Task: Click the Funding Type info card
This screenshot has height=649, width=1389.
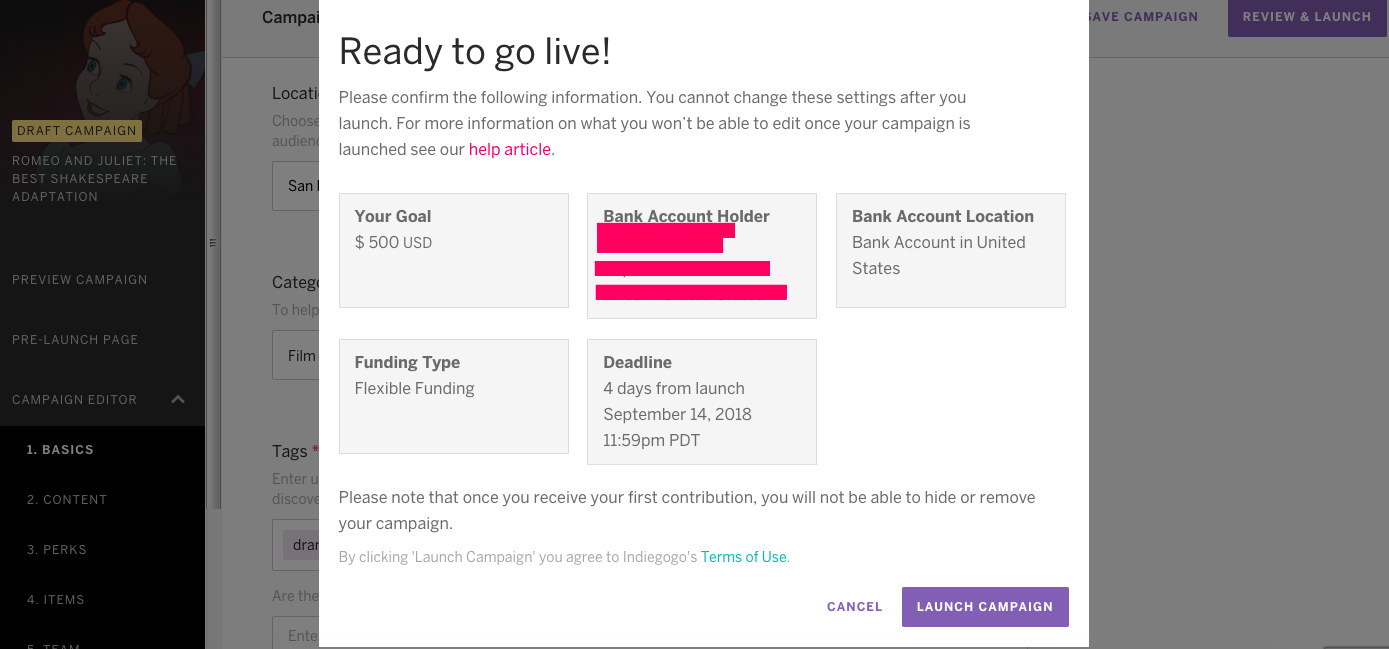Action: 454,397
